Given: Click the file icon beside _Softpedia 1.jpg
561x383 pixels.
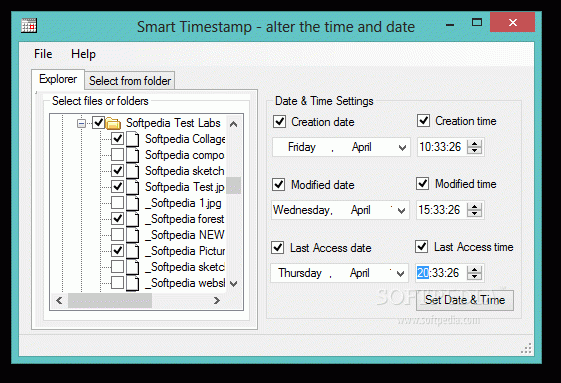Looking at the screenshot, I should [x=132, y=203].
